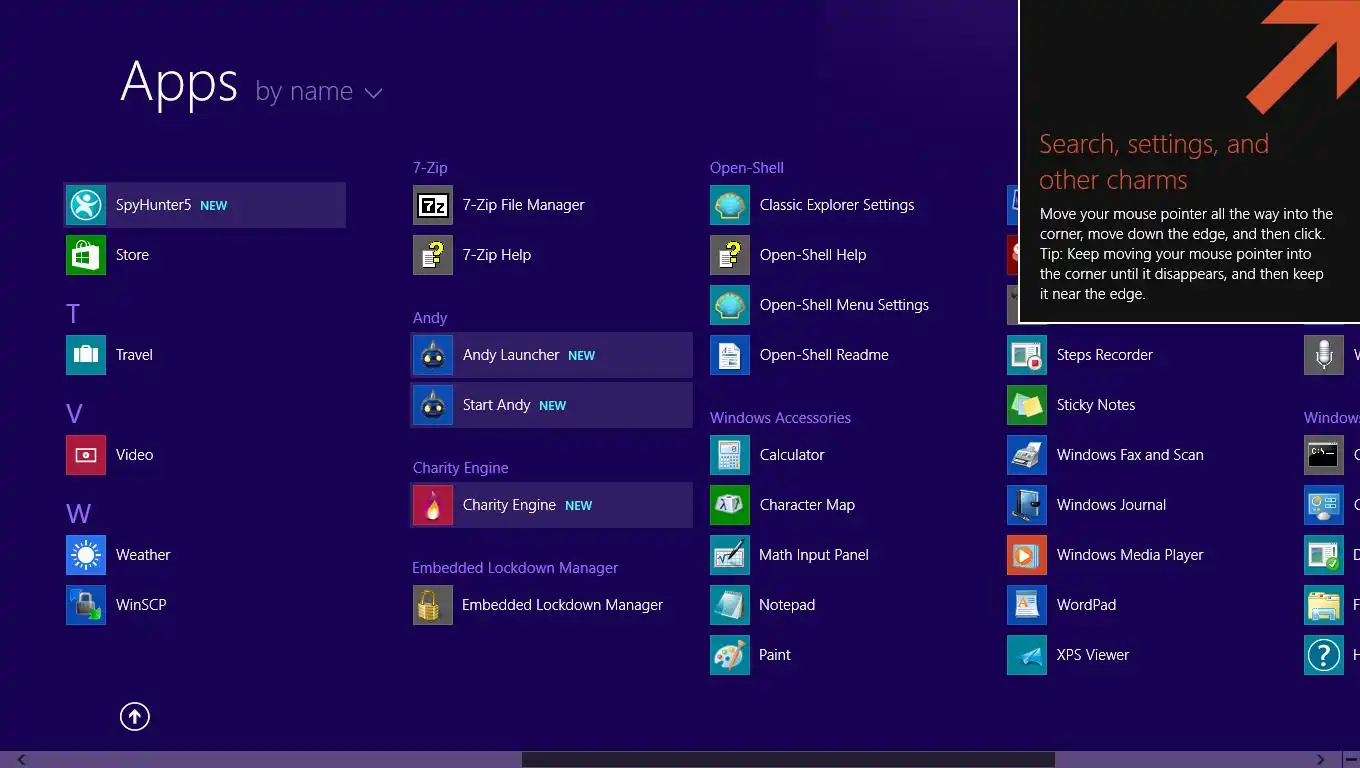Open the WordPad icon

tap(1027, 605)
